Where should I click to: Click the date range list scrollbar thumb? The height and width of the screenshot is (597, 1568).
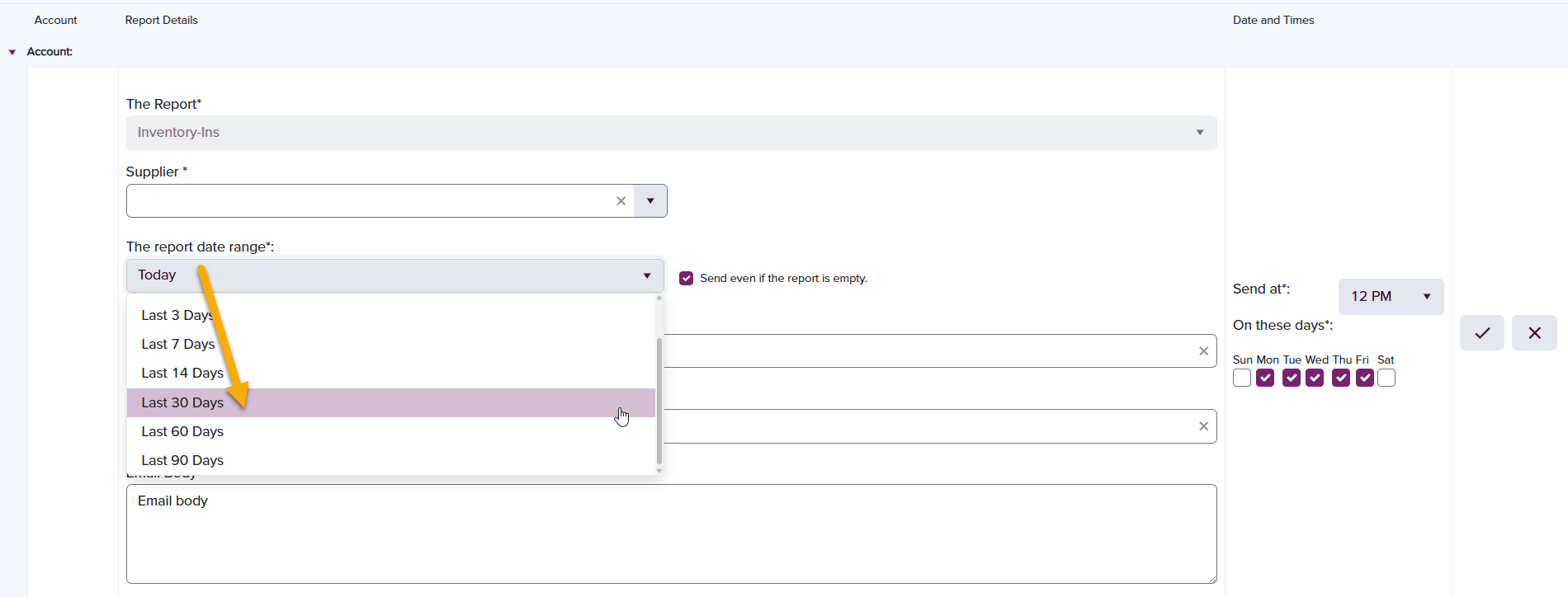[x=659, y=401]
